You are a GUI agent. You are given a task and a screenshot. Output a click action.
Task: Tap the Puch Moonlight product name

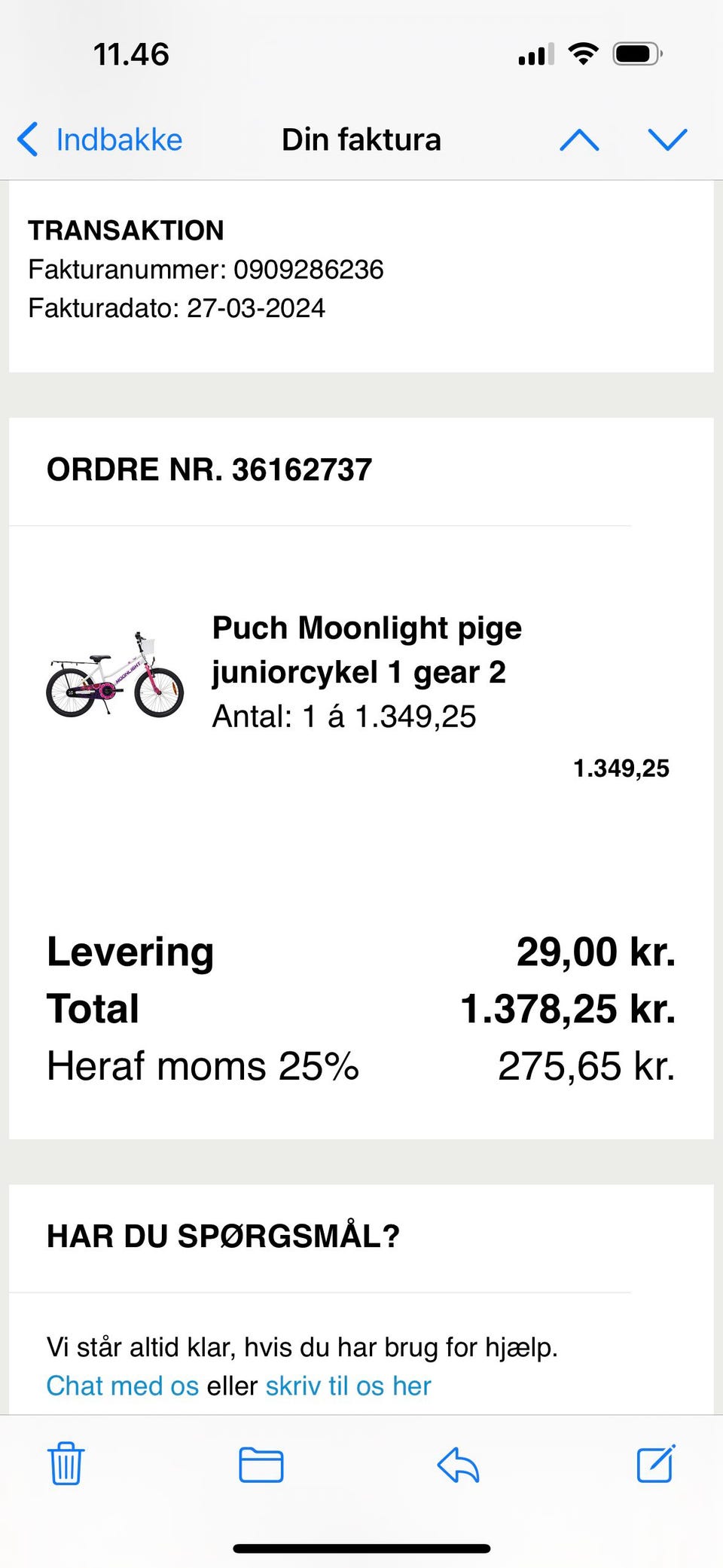[366, 650]
